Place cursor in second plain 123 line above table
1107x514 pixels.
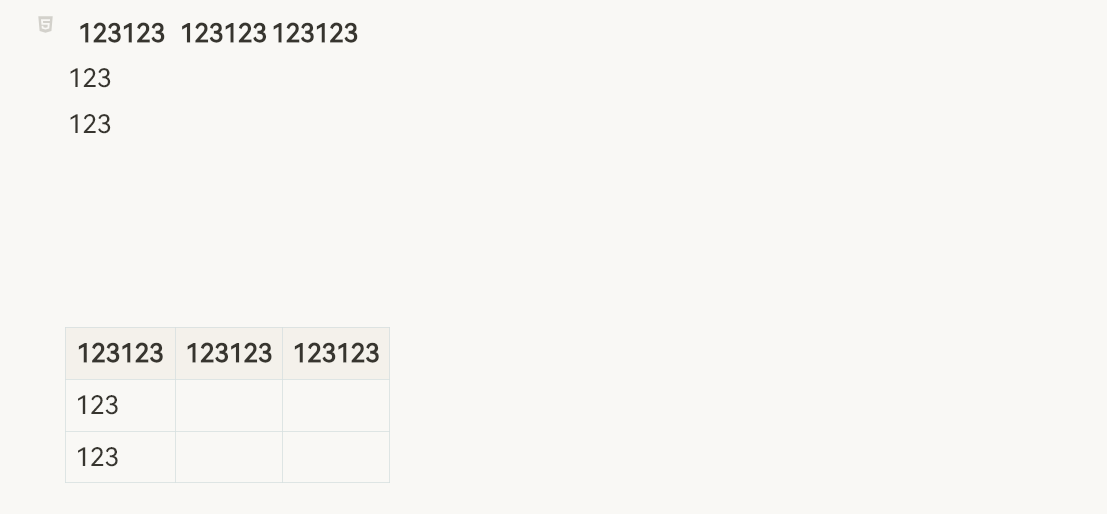pyautogui.click(x=90, y=125)
